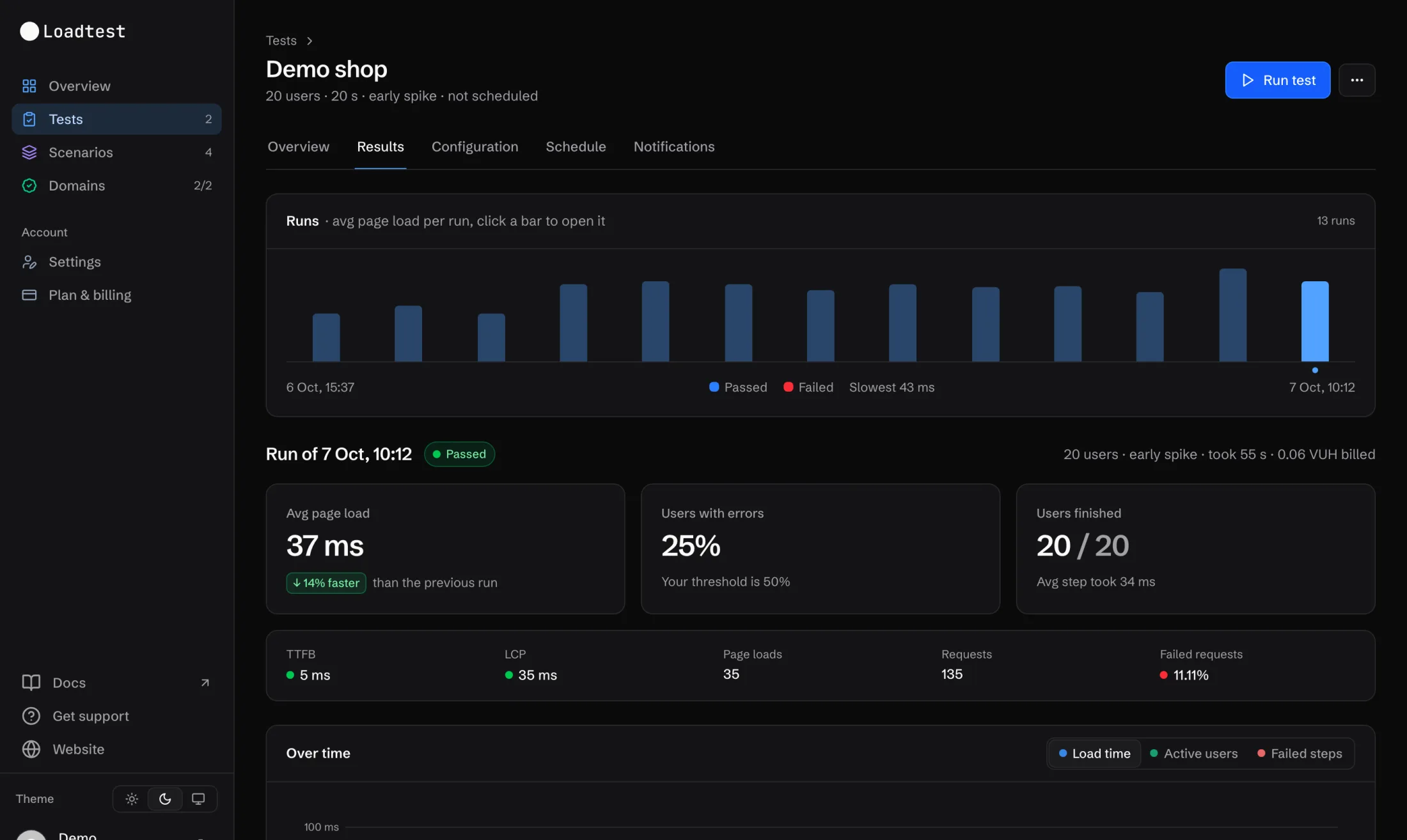Screen dimensions: 1407x840
Task: Click the red Failed legend dot
Action: point(789,387)
